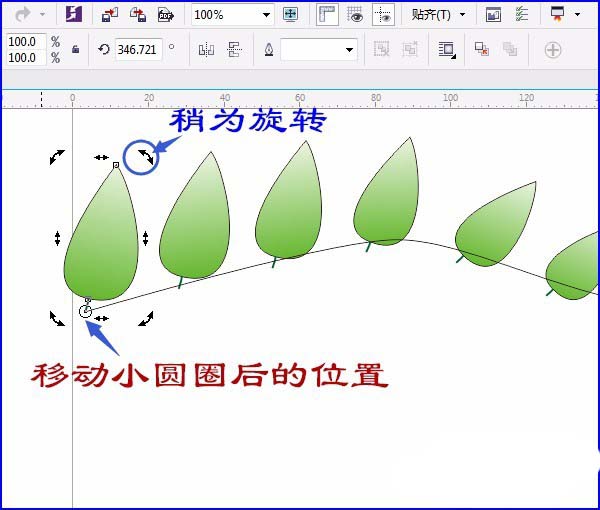Image resolution: width=600 pixels, height=510 pixels.
Task: Click the horizontal ruler at mark 60
Action: point(300,100)
